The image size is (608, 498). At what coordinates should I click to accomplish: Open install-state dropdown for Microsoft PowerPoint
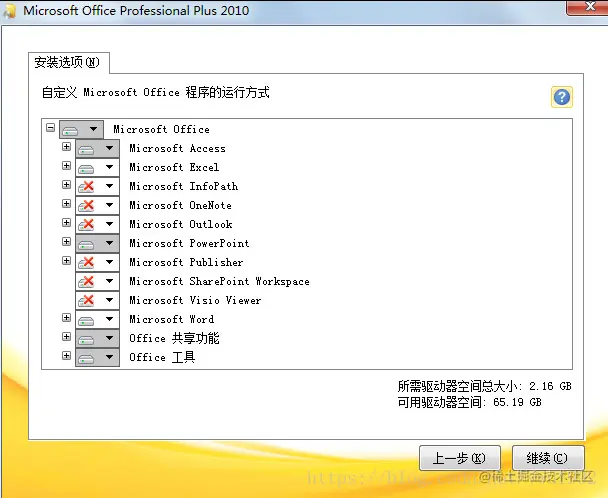pyautogui.click(x=97, y=243)
